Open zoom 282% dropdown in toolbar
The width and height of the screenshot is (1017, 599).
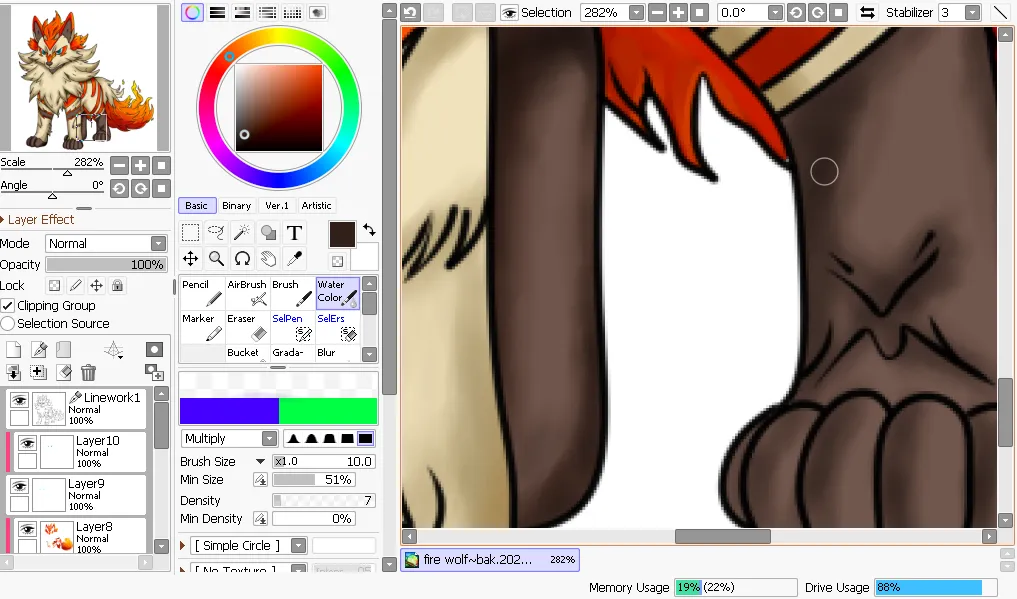[x=636, y=12]
